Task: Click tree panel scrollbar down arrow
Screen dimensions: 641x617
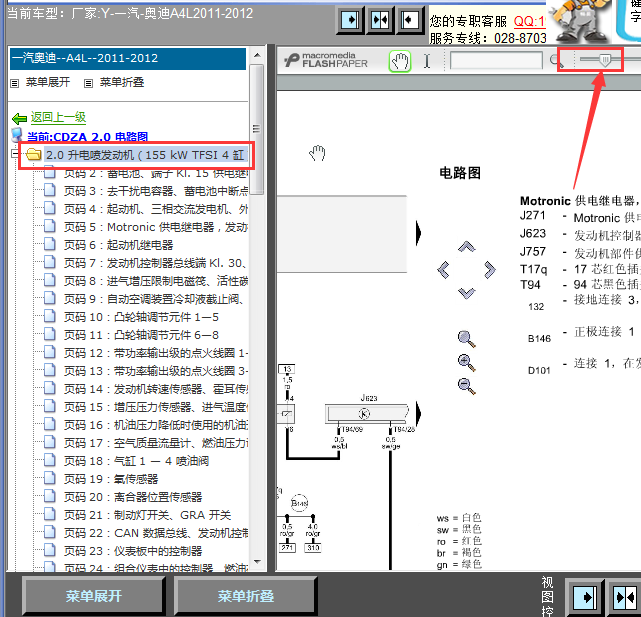Action: pos(257,562)
